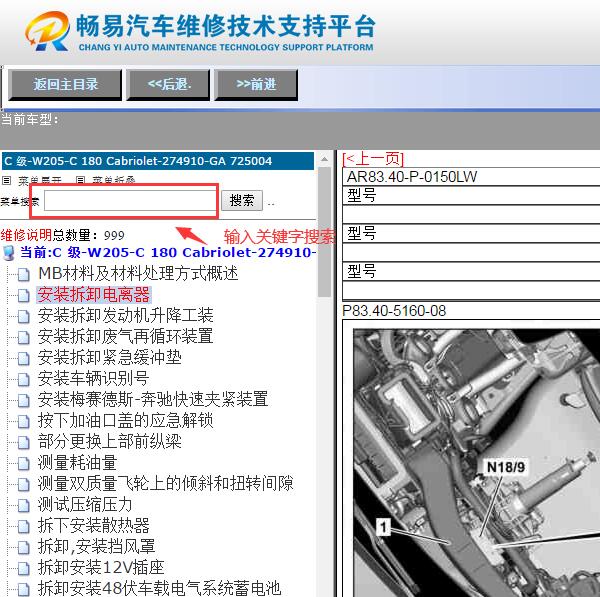Viewport: 600px width, 597px height.
Task: Select the blue vehicle header C 级-W205-C 180 Cabriolet-274910-GA 725004
Action: click(x=158, y=161)
